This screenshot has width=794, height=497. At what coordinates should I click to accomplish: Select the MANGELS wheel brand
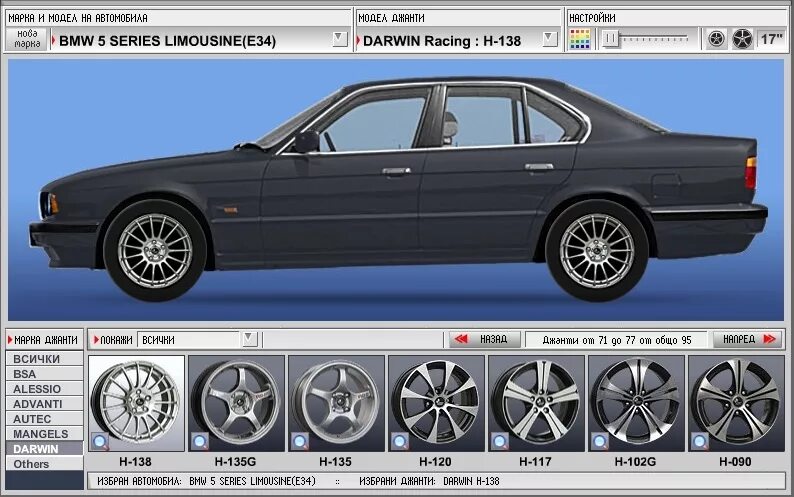(45, 434)
